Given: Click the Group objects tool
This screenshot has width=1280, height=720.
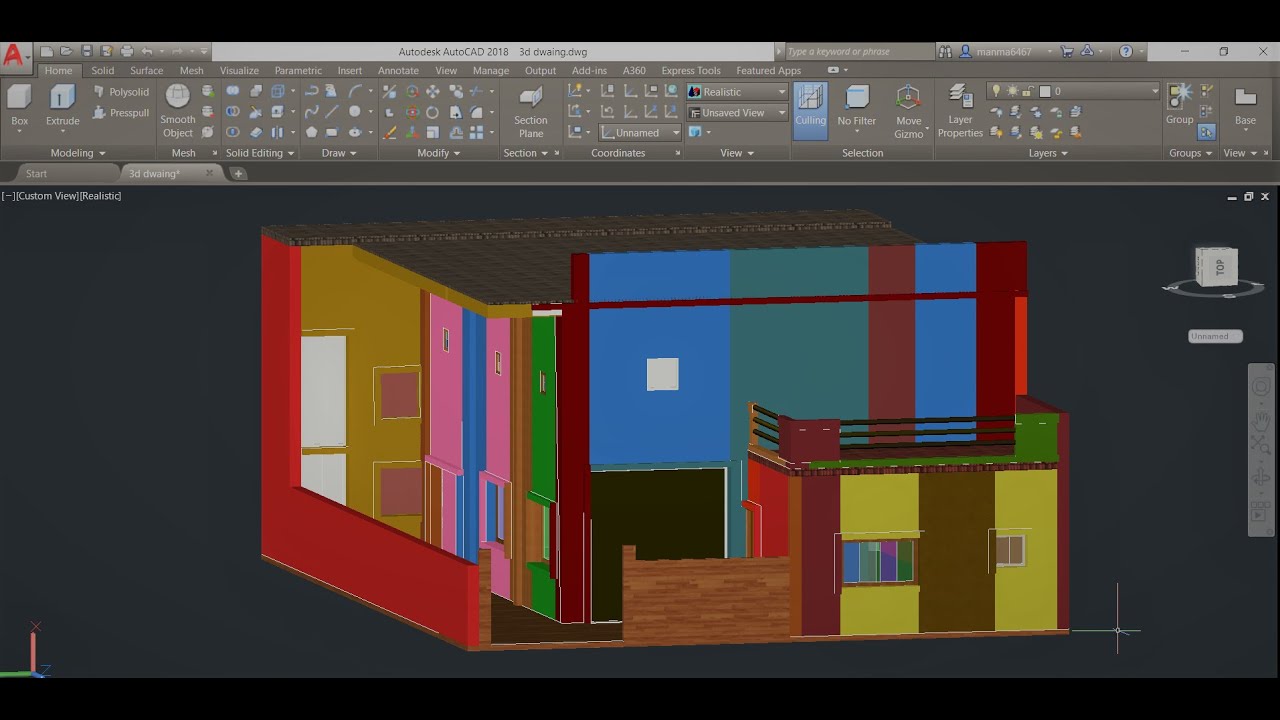Looking at the screenshot, I should (1180, 105).
